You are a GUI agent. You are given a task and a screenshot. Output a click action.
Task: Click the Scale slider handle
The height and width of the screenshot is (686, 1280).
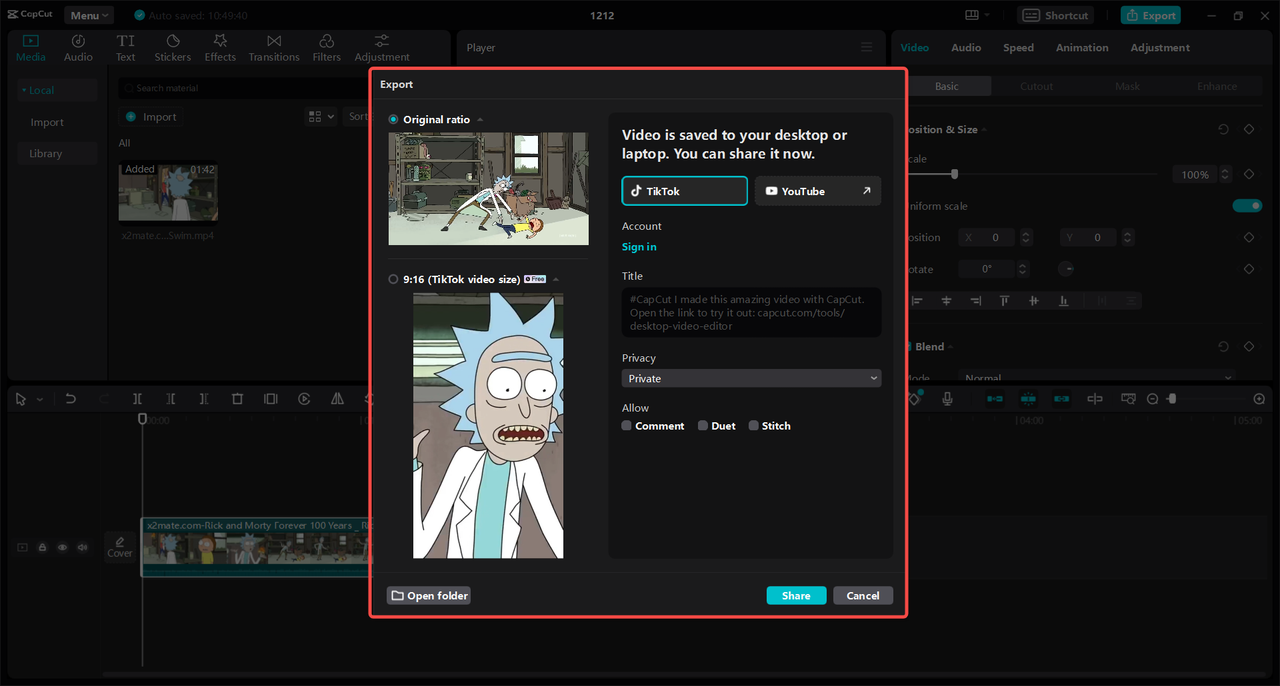tap(954, 174)
